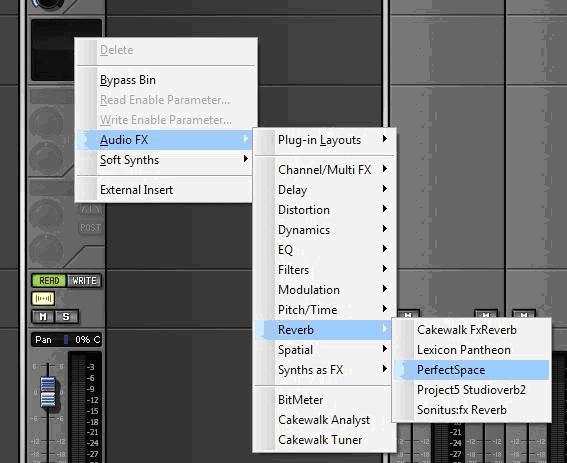Expand Plug-in Layouts submenu
567x463 pixels.
(324, 140)
